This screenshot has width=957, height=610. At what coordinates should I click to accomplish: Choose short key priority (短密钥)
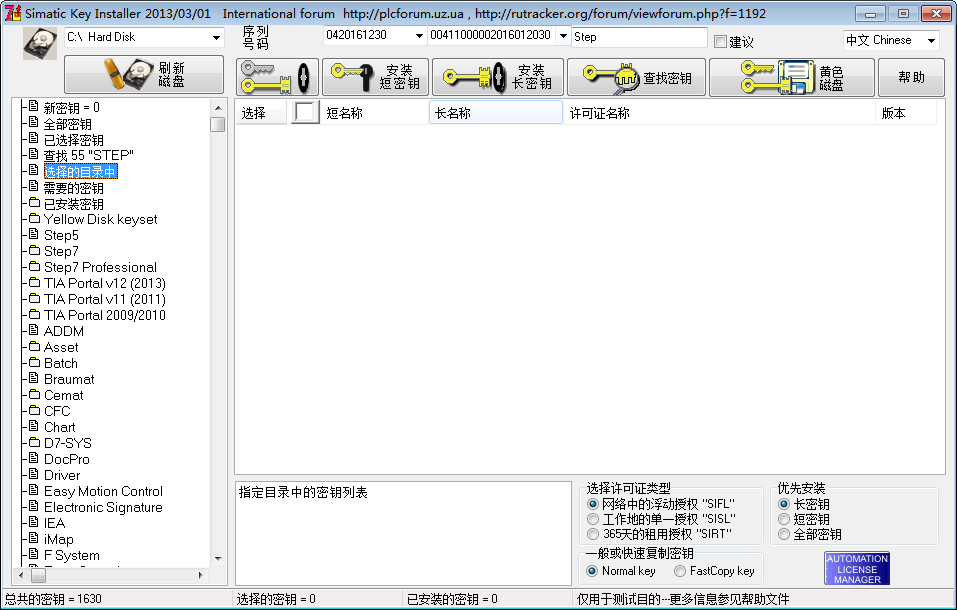(x=784, y=519)
